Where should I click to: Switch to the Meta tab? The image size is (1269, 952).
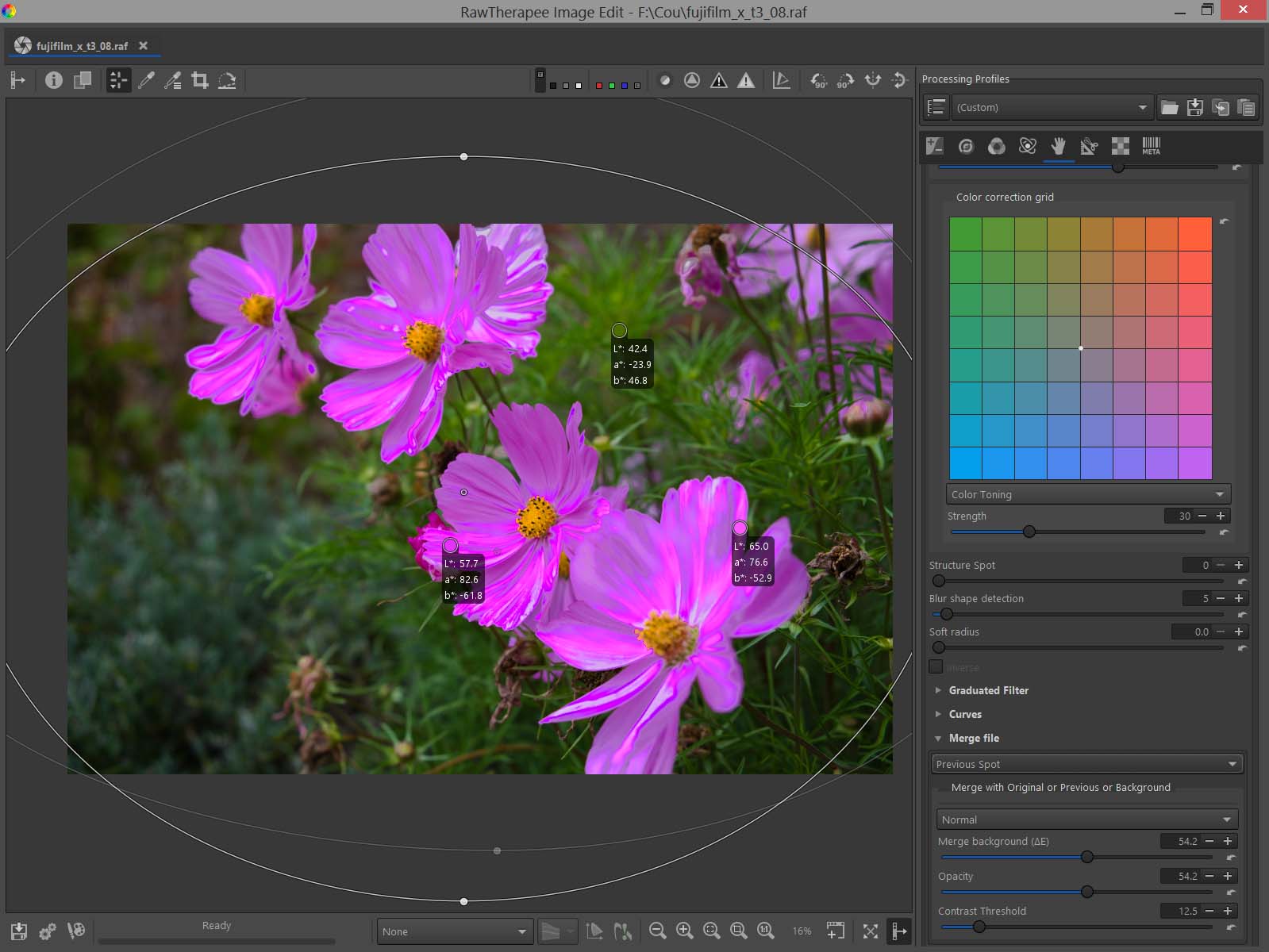pyautogui.click(x=1151, y=146)
